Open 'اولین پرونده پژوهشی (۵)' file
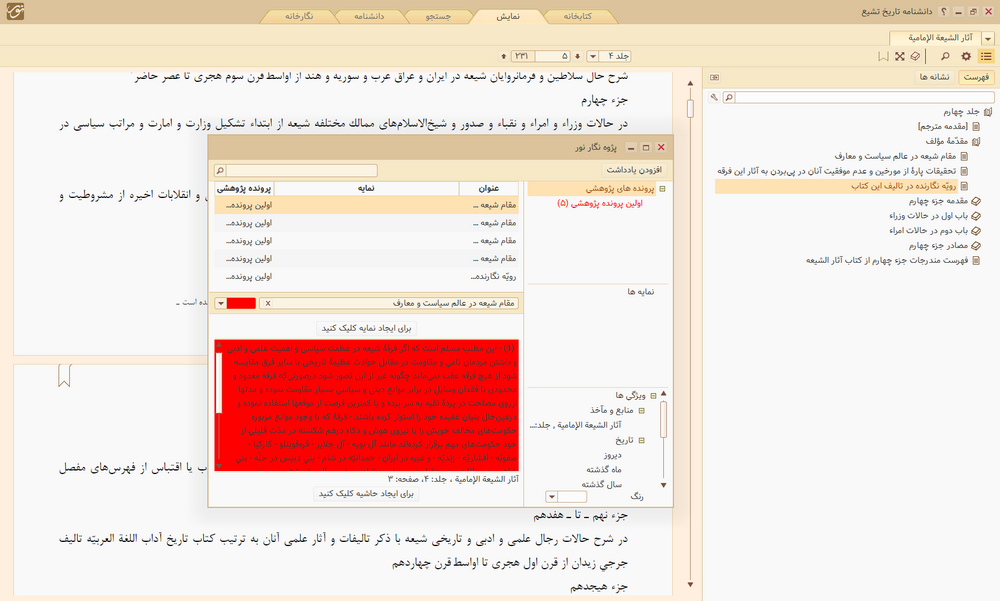 [x=599, y=204]
